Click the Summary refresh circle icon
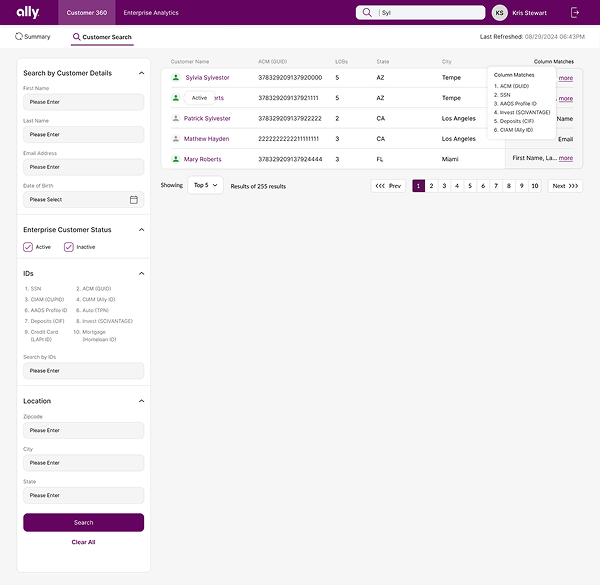 click(x=19, y=36)
